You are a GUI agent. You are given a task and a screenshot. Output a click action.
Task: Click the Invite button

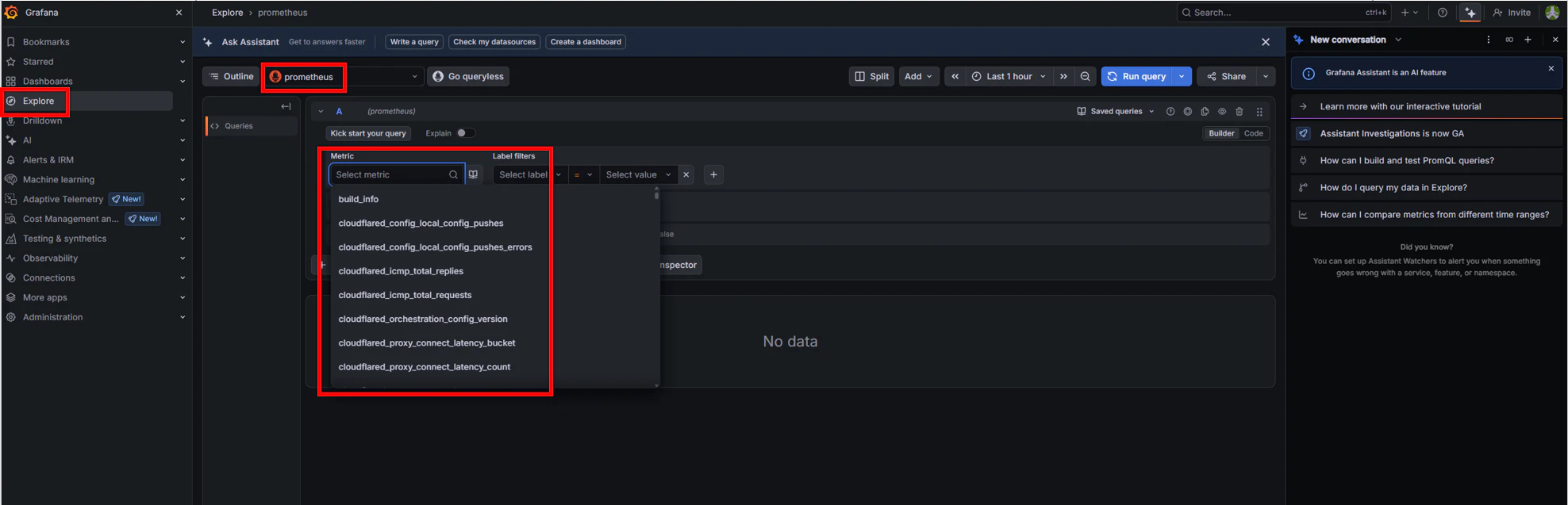point(1512,12)
